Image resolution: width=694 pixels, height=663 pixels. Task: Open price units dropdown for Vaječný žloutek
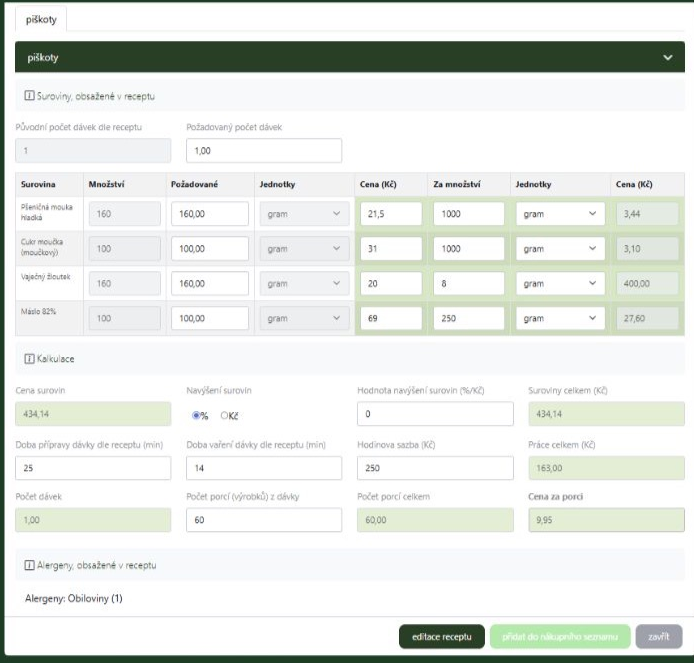pyautogui.click(x=560, y=283)
